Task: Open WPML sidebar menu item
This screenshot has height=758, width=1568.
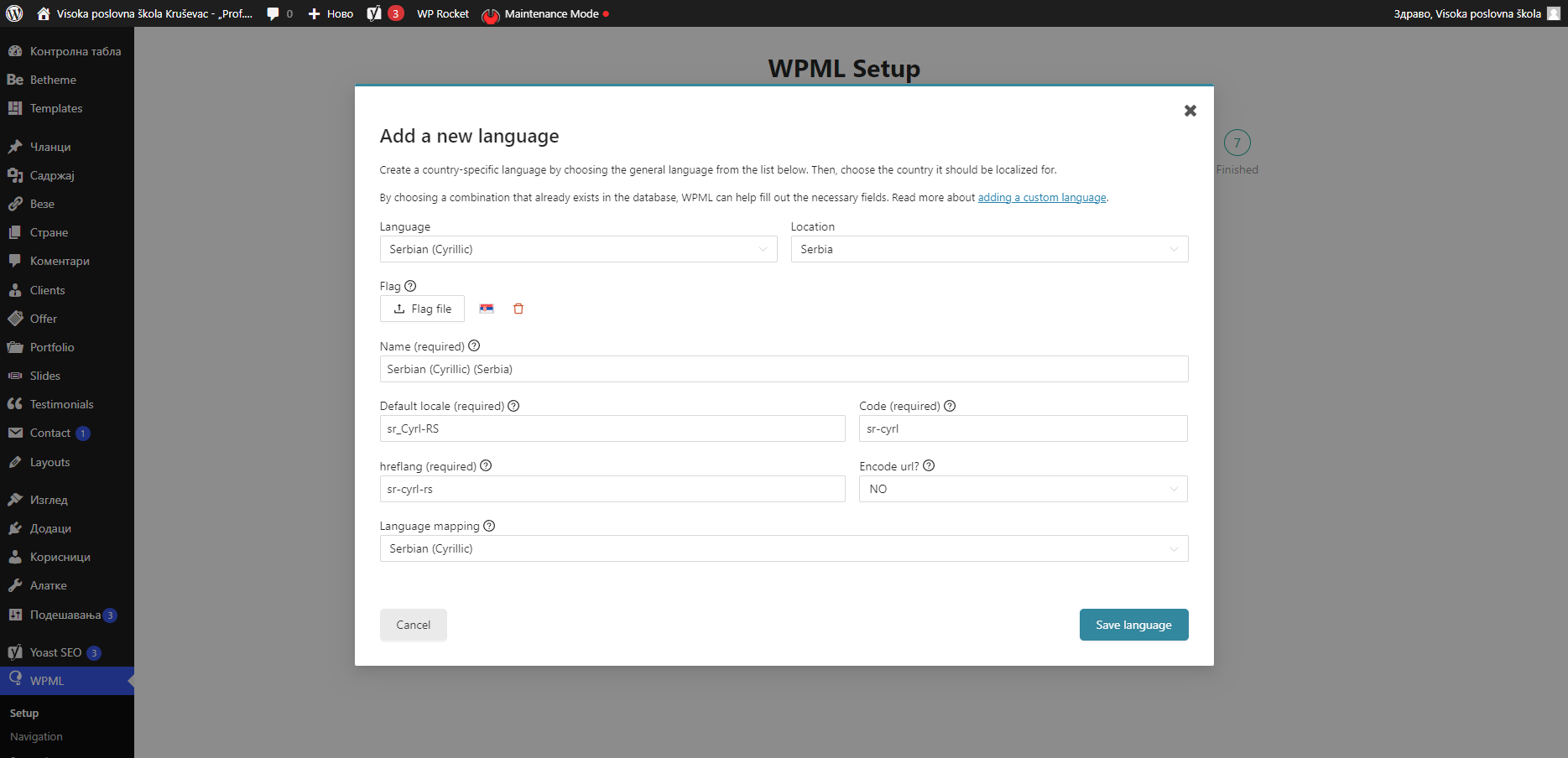Action: tap(67, 681)
